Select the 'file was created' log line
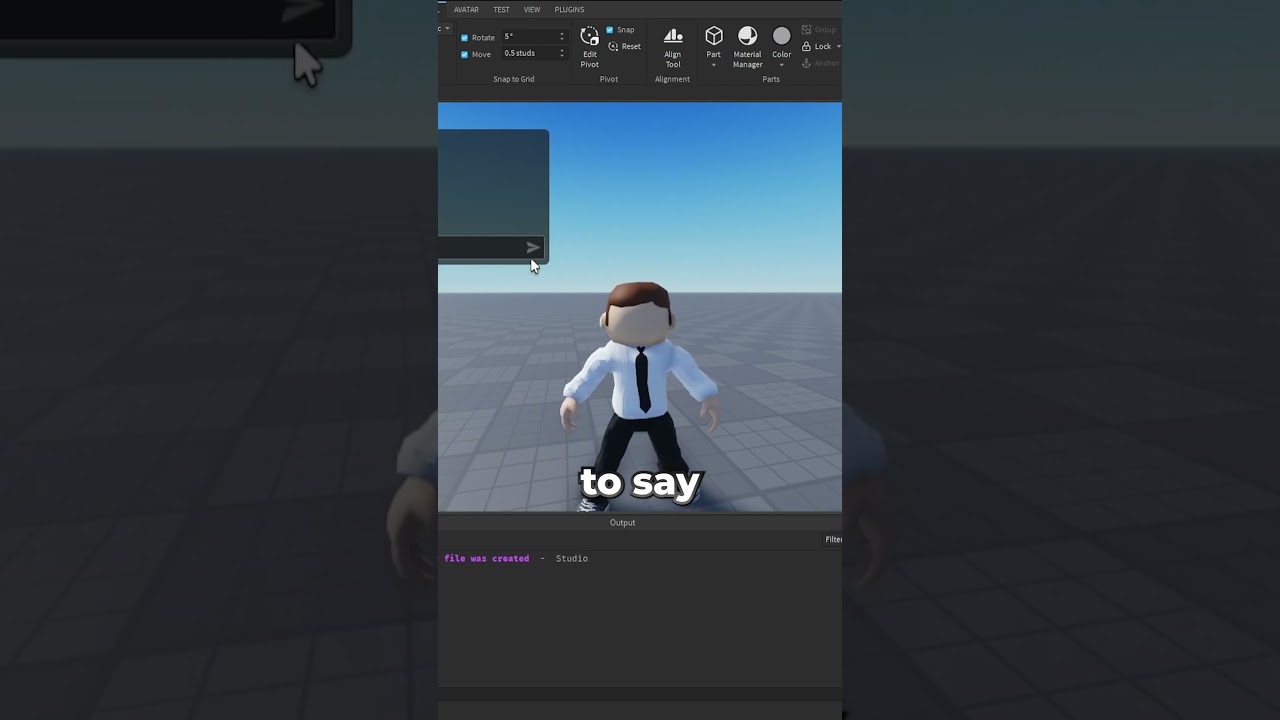This screenshot has height=720, width=1280. 487,559
